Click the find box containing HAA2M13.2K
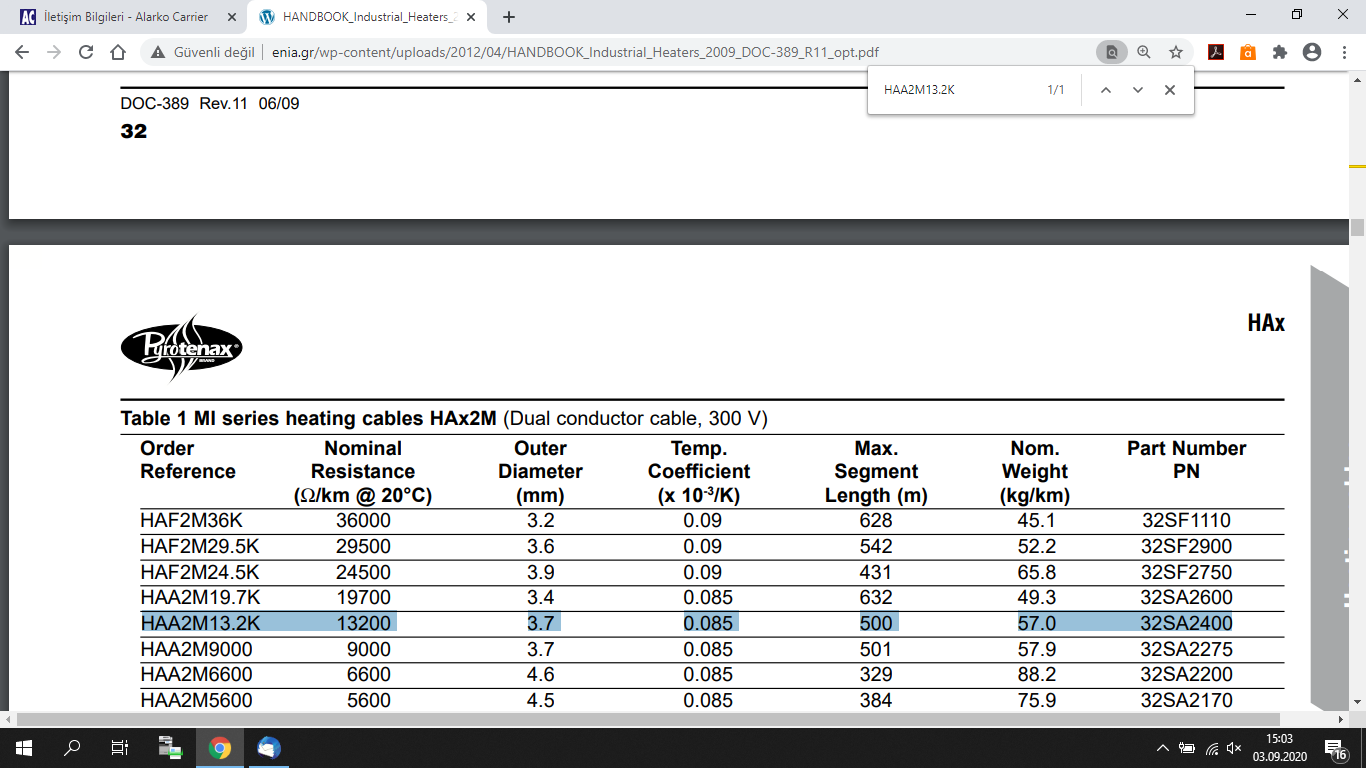1366x768 pixels. click(955, 90)
